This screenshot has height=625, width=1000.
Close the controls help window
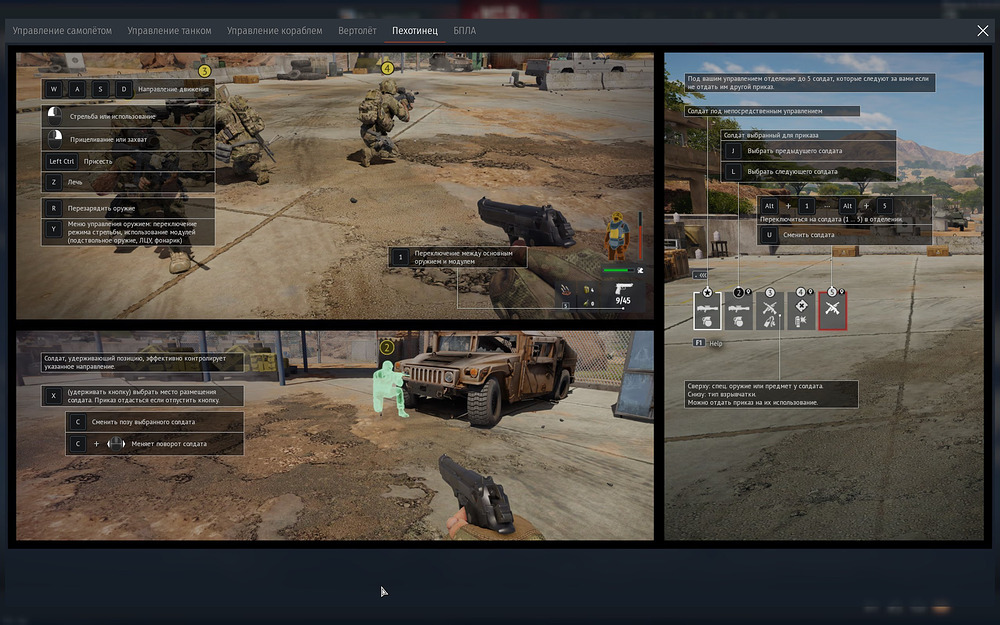(x=982, y=31)
